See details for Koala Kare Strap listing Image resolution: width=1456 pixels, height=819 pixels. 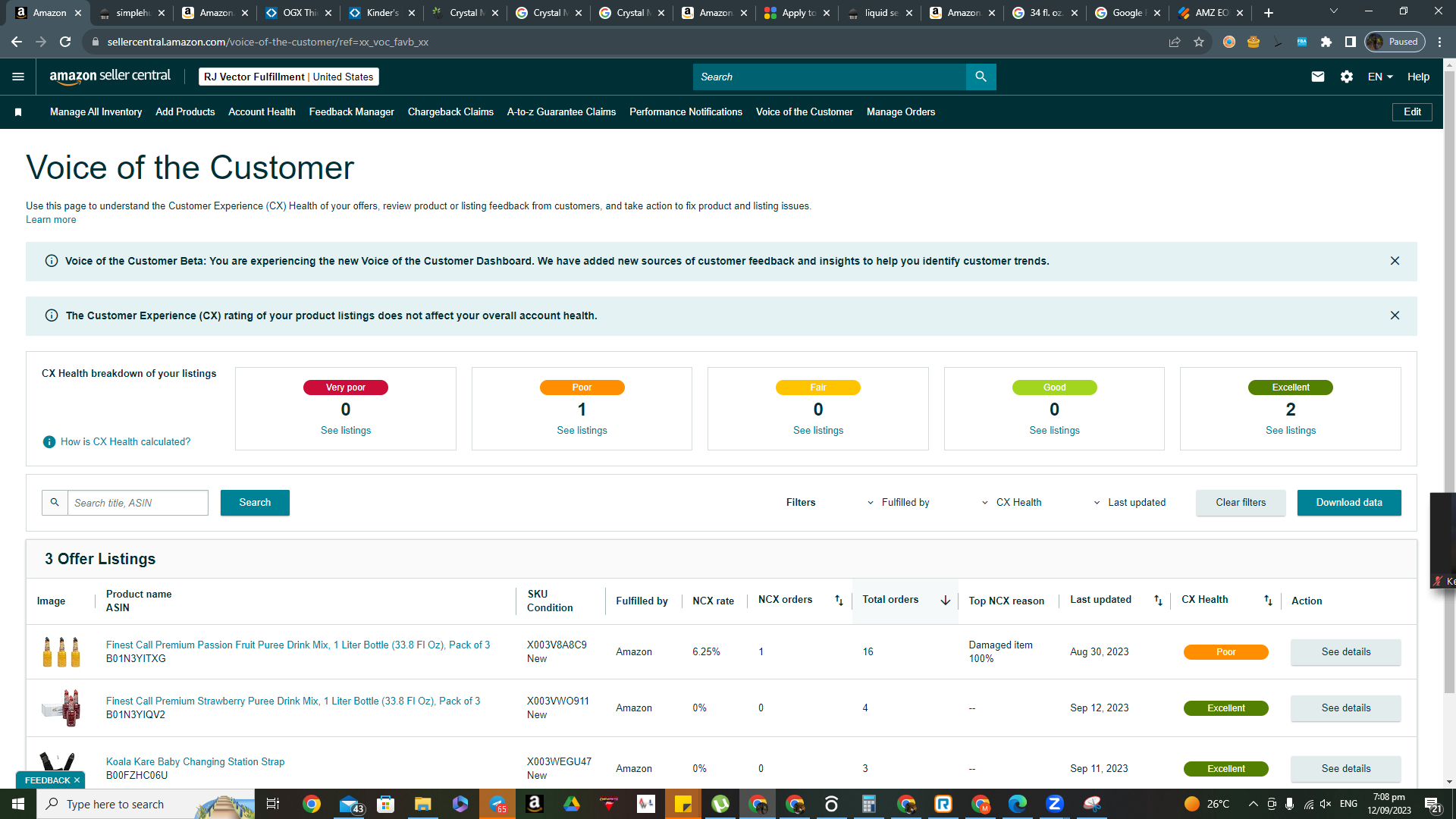coord(1346,769)
